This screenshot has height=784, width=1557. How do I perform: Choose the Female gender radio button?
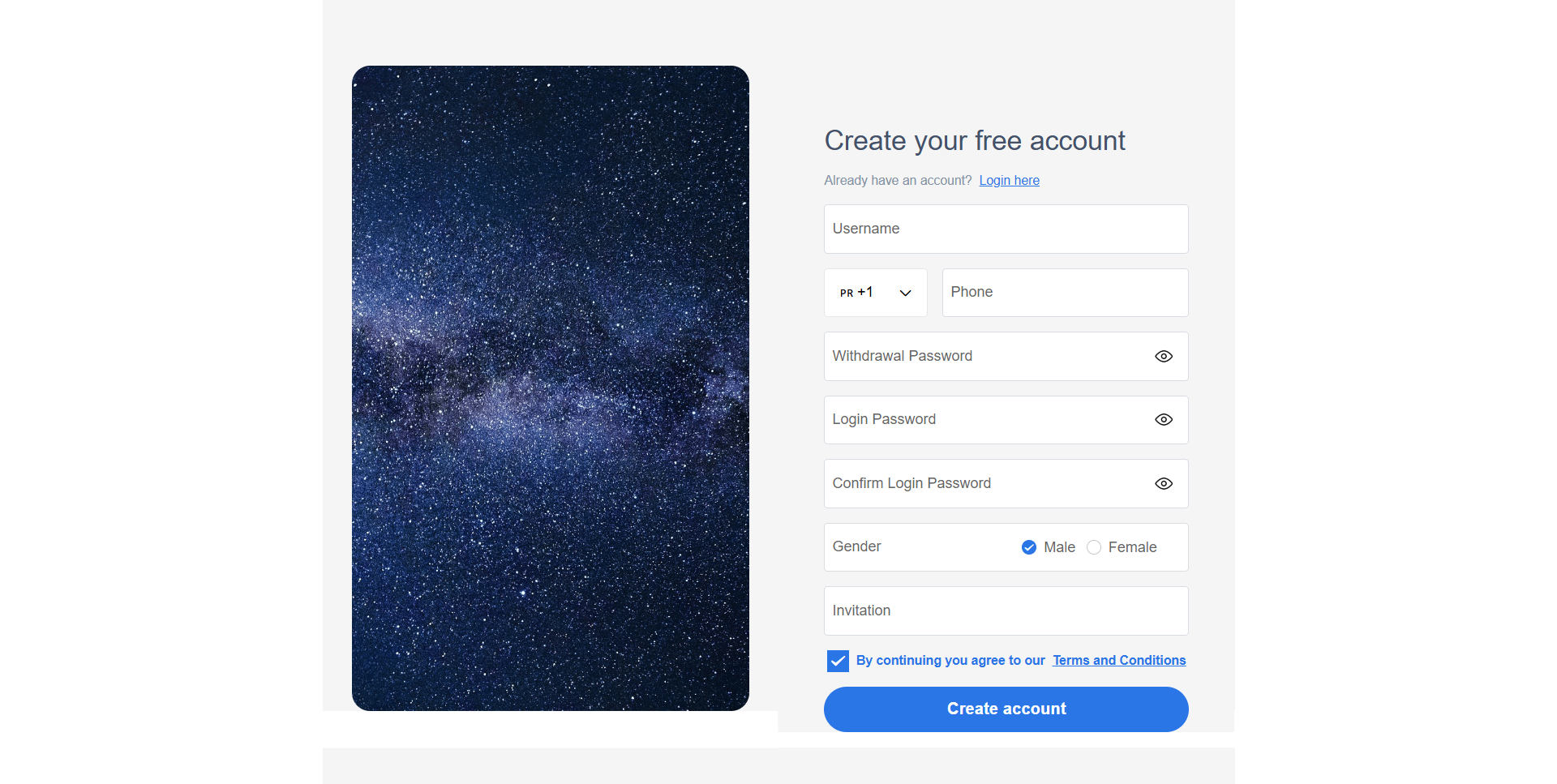1094,547
